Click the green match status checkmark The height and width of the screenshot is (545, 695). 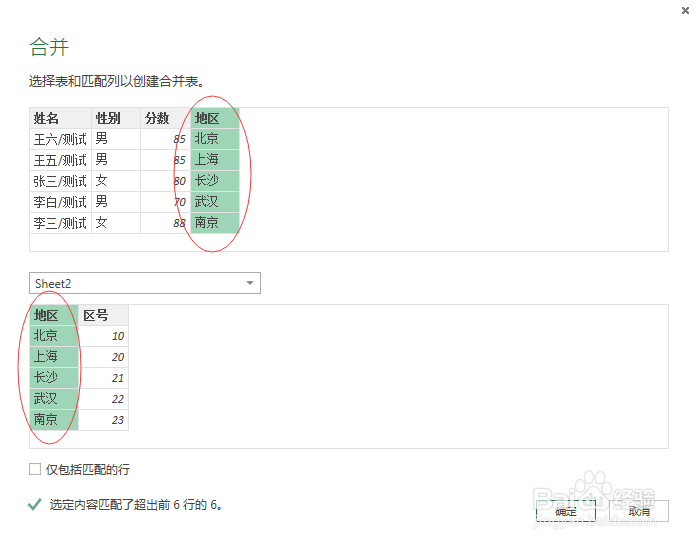[35, 504]
